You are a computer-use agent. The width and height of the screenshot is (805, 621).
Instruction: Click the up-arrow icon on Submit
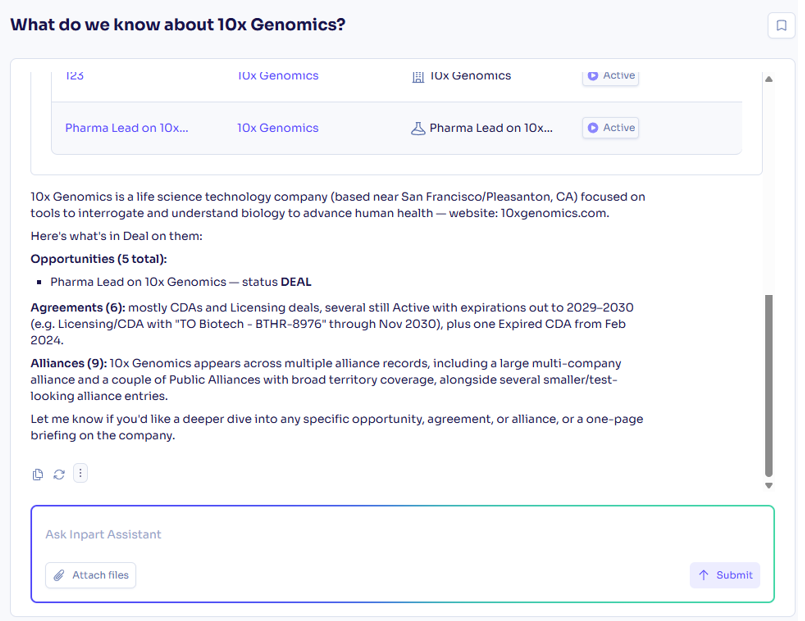703,575
